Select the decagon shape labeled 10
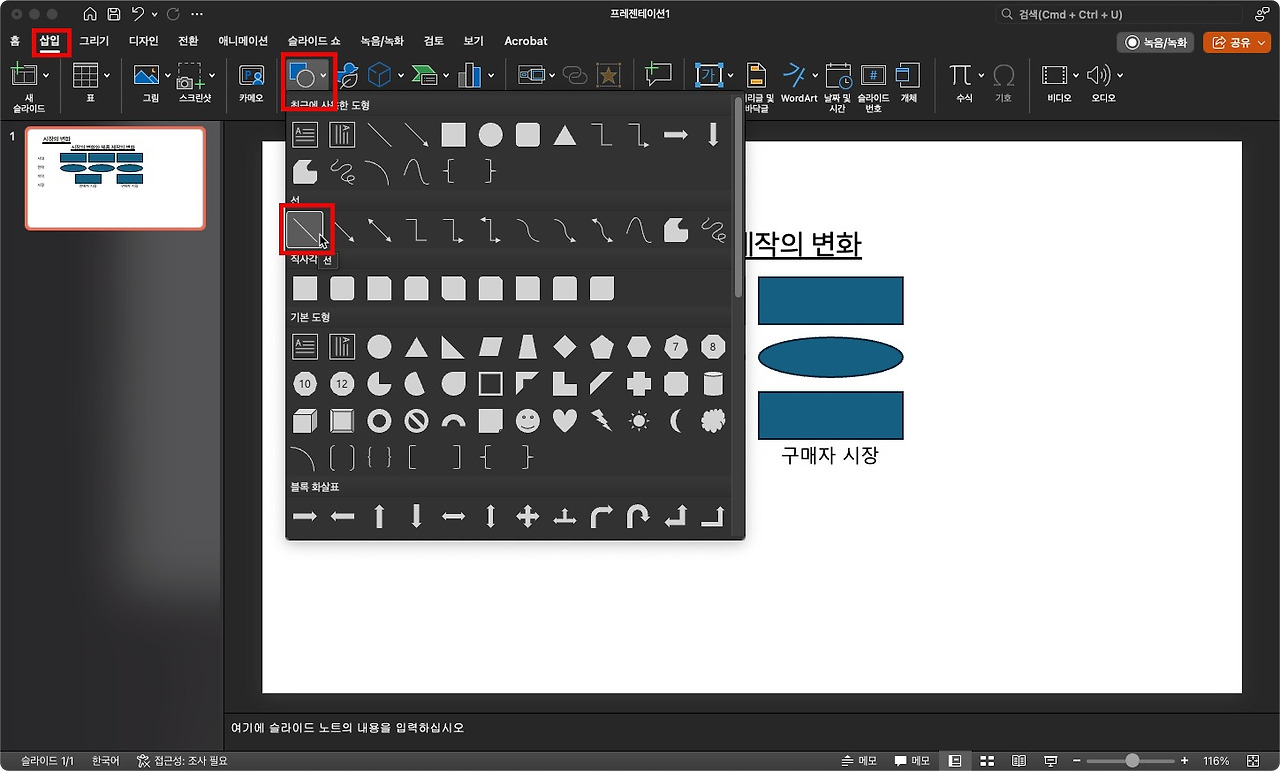 (x=305, y=384)
